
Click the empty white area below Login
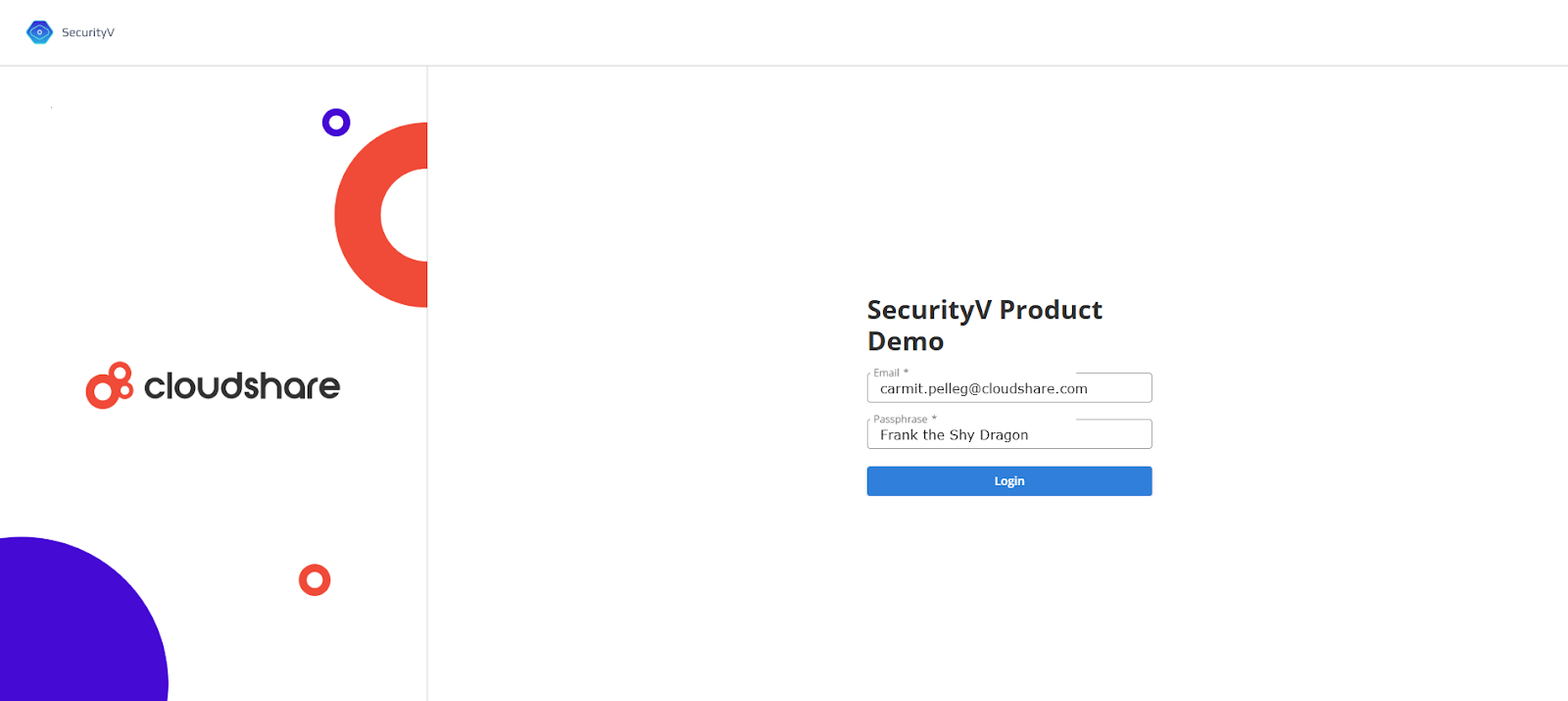[1009, 588]
